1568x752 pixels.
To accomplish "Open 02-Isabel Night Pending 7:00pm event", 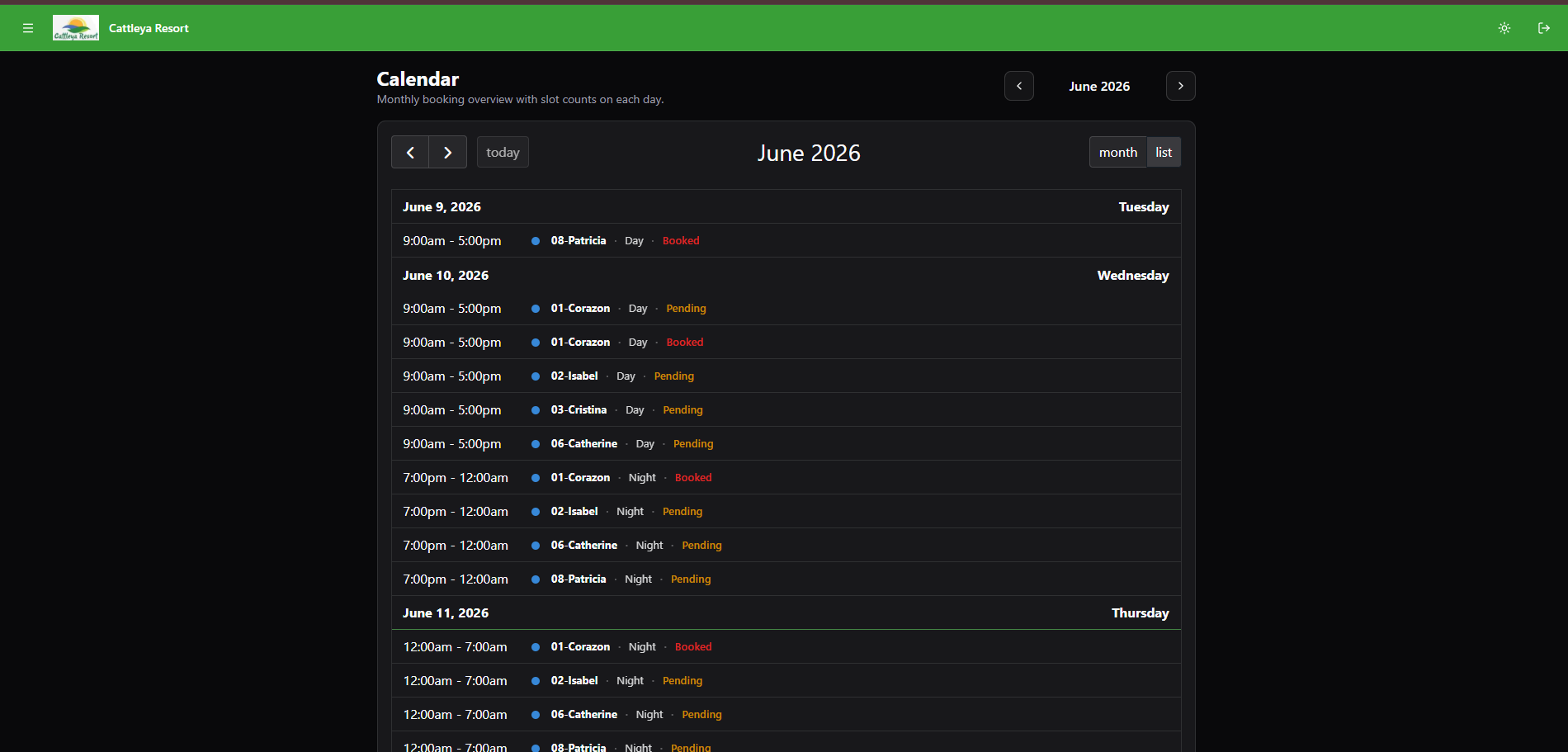I will click(x=786, y=511).
